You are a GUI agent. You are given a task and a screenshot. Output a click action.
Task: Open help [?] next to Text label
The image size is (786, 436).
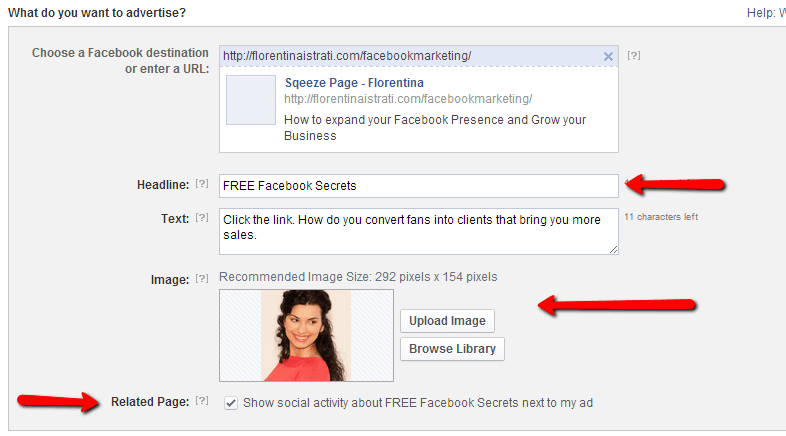(202, 218)
